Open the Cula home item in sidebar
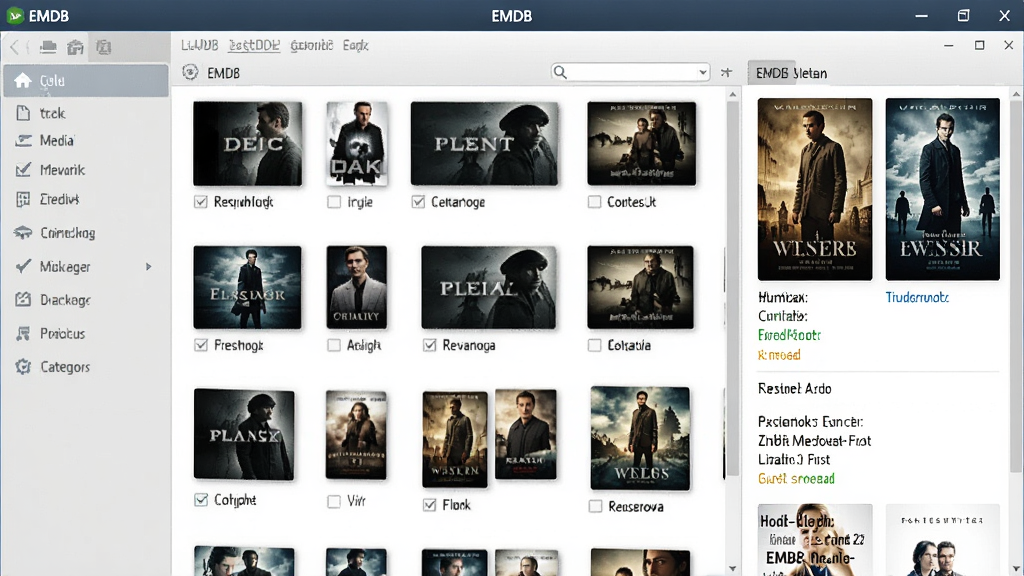The height and width of the screenshot is (576, 1024). pyautogui.click(x=86, y=80)
